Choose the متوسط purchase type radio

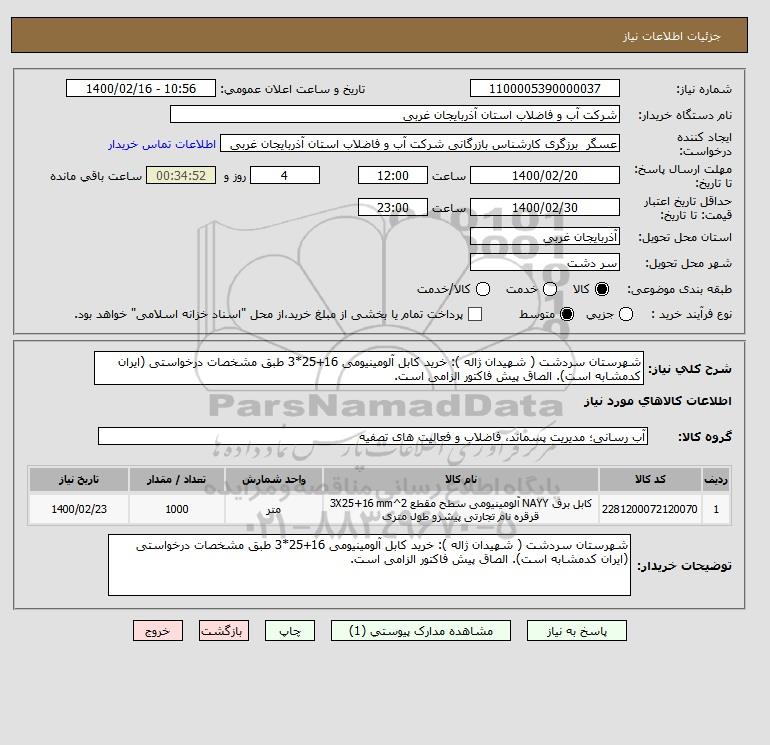pos(567,314)
